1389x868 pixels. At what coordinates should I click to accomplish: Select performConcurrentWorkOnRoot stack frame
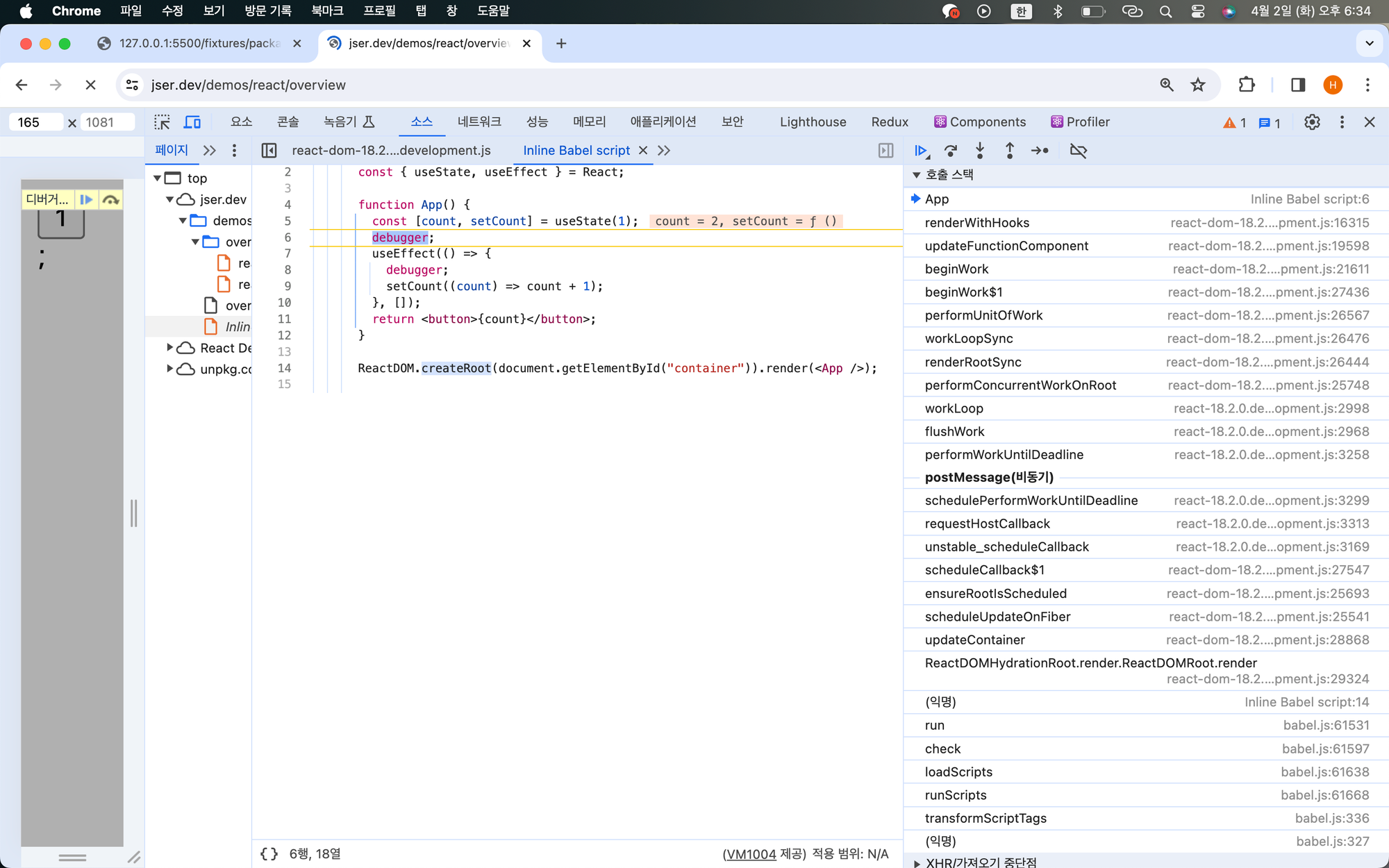(1146, 385)
